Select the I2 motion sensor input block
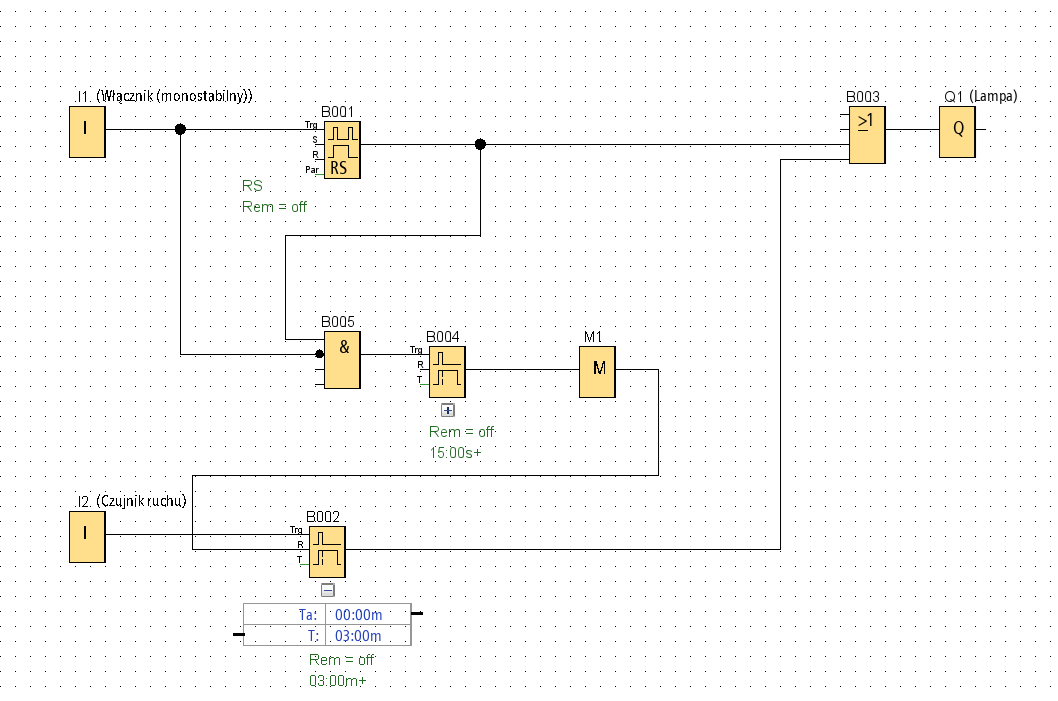 point(87,536)
